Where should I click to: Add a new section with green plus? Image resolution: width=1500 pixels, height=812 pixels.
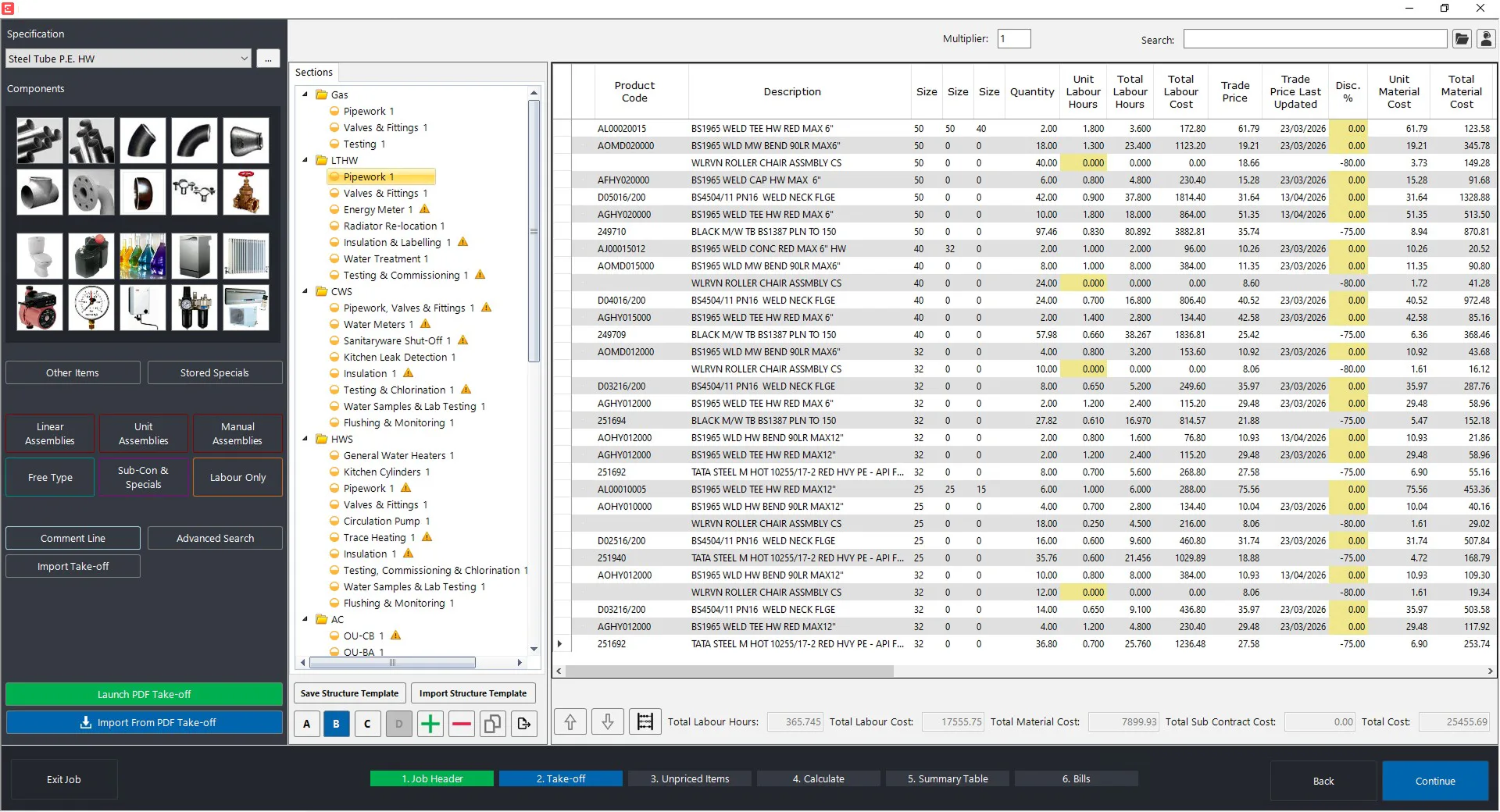point(430,724)
